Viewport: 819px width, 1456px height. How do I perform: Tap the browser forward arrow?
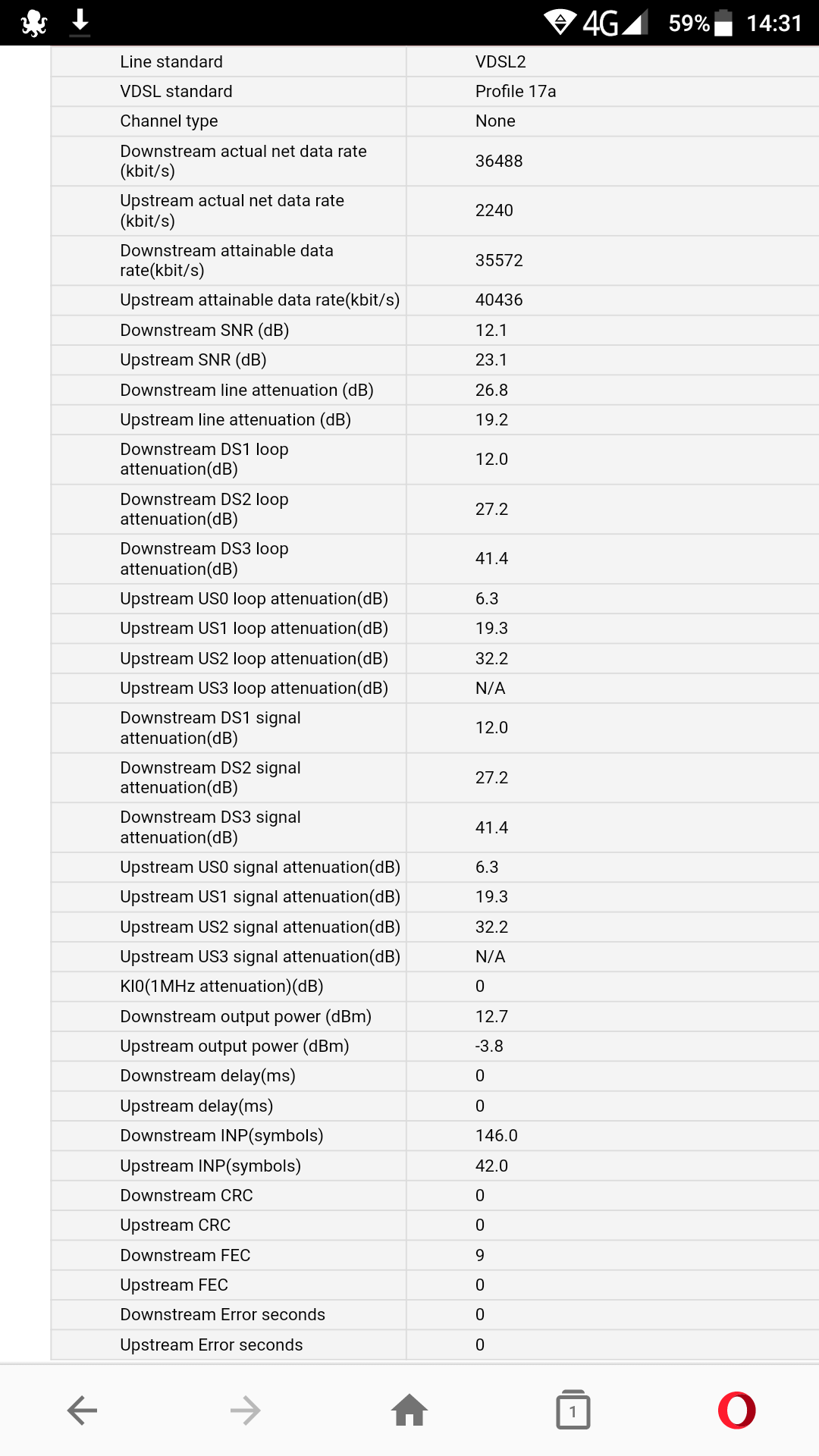tap(245, 1410)
